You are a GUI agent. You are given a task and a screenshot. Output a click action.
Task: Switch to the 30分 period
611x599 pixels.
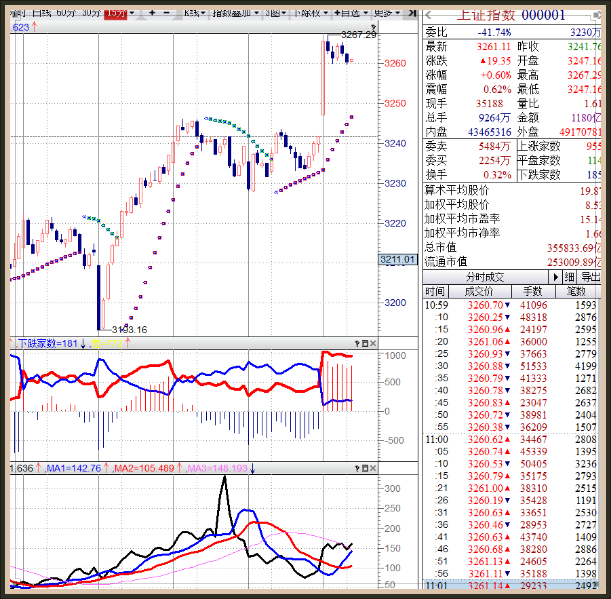coord(92,13)
